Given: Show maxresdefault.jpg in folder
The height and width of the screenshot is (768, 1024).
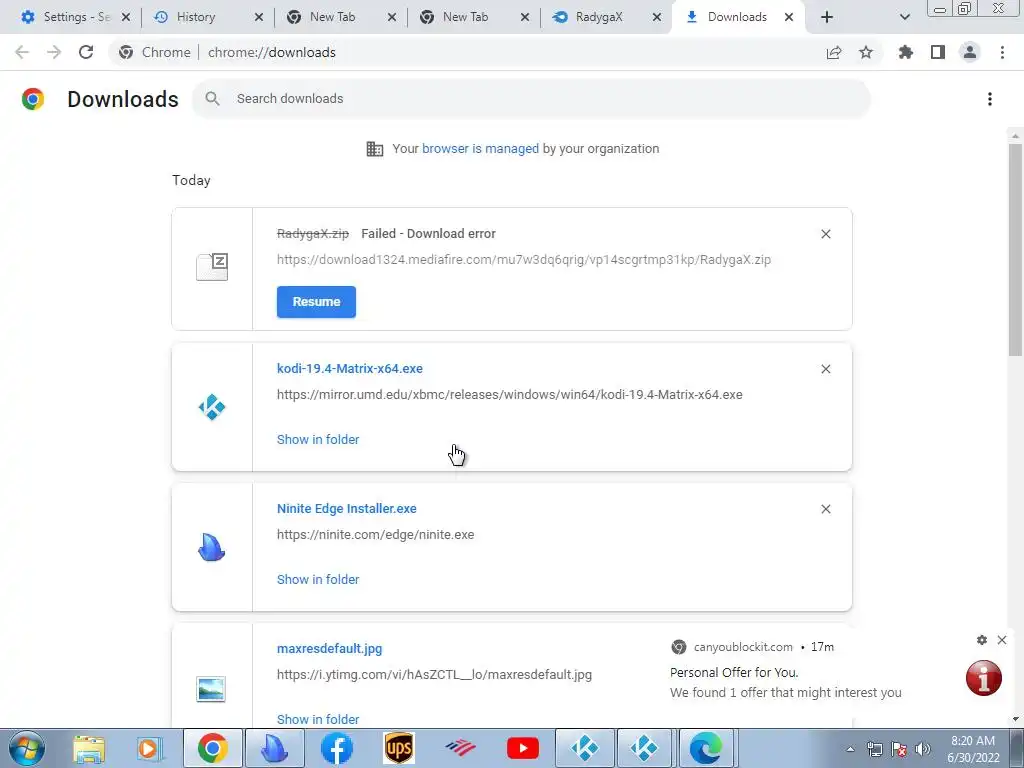Looking at the screenshot, I should [318, 719].
